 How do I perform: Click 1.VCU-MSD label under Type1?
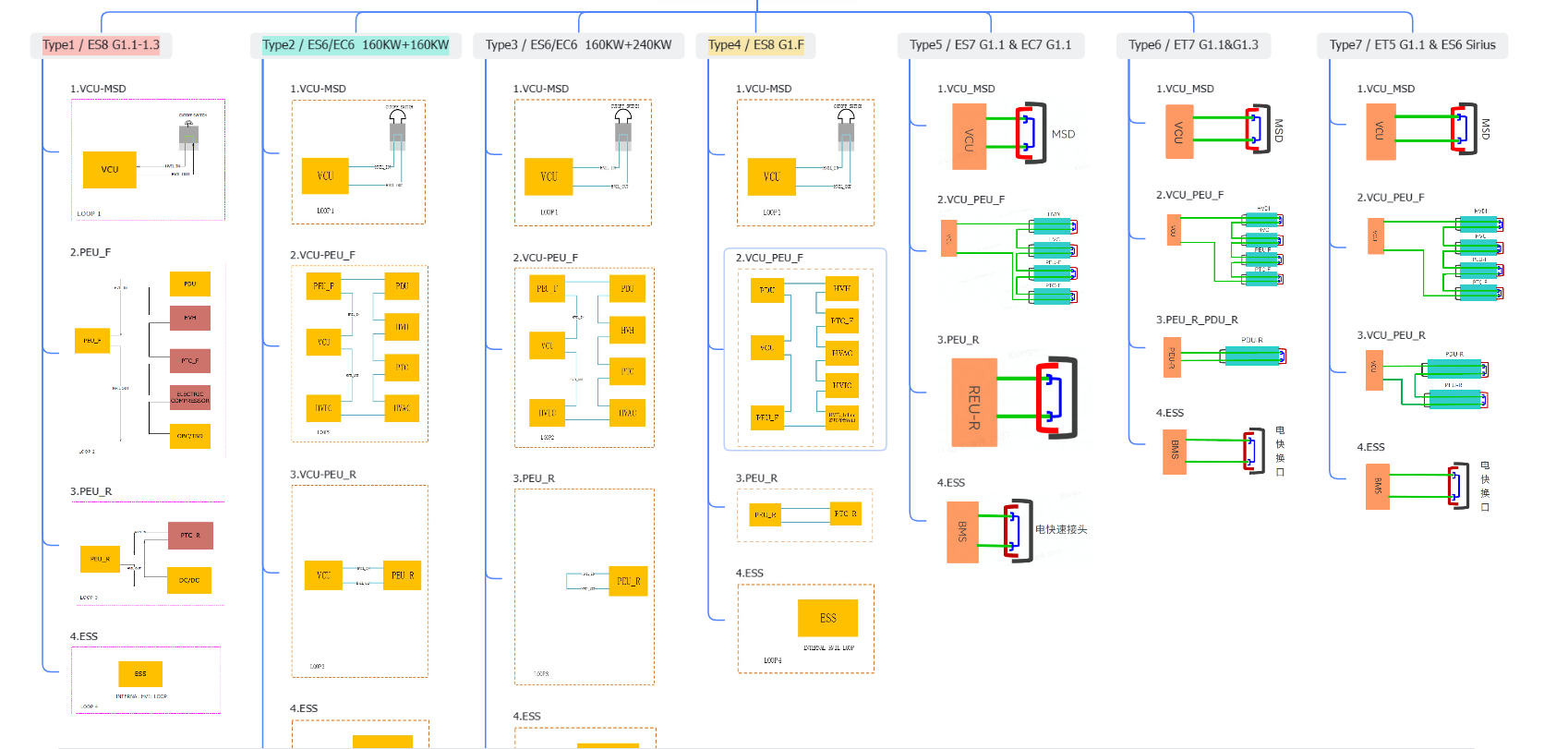98,89
